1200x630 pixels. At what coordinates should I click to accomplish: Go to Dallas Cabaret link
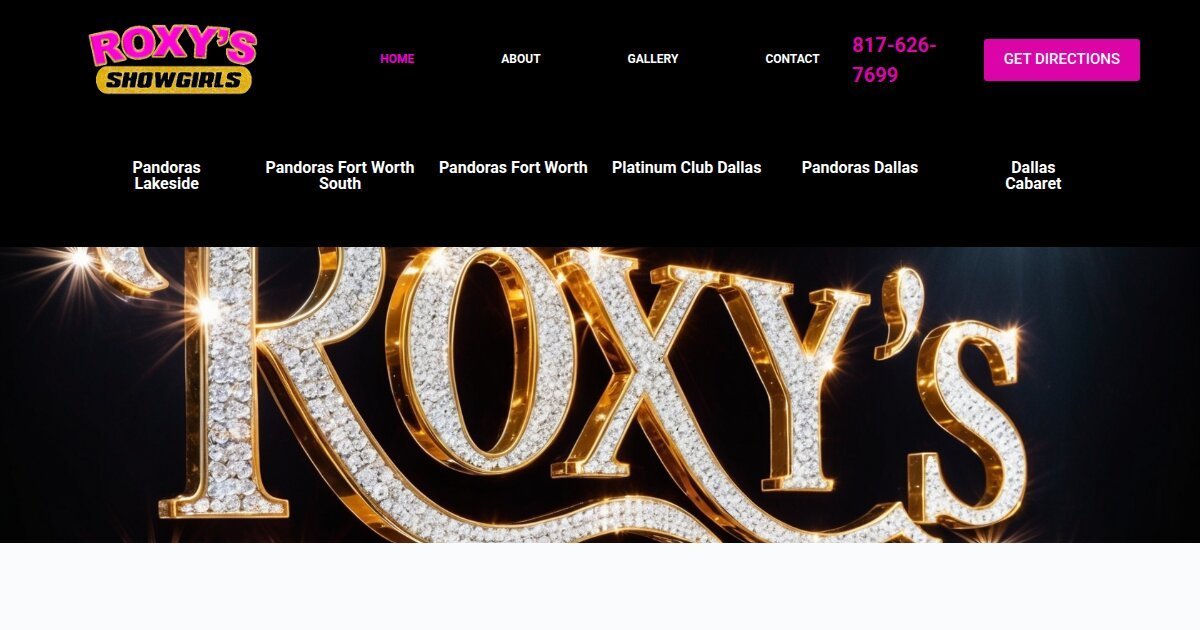[x=1033, y=176]
